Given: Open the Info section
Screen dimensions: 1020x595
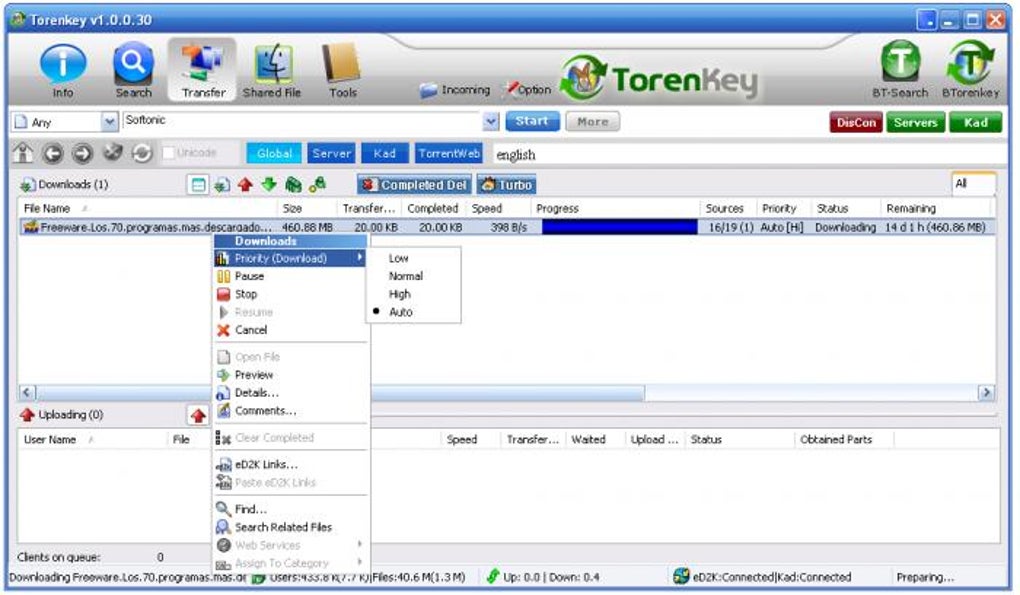Looking at the screenshot, I should point(62,71).
